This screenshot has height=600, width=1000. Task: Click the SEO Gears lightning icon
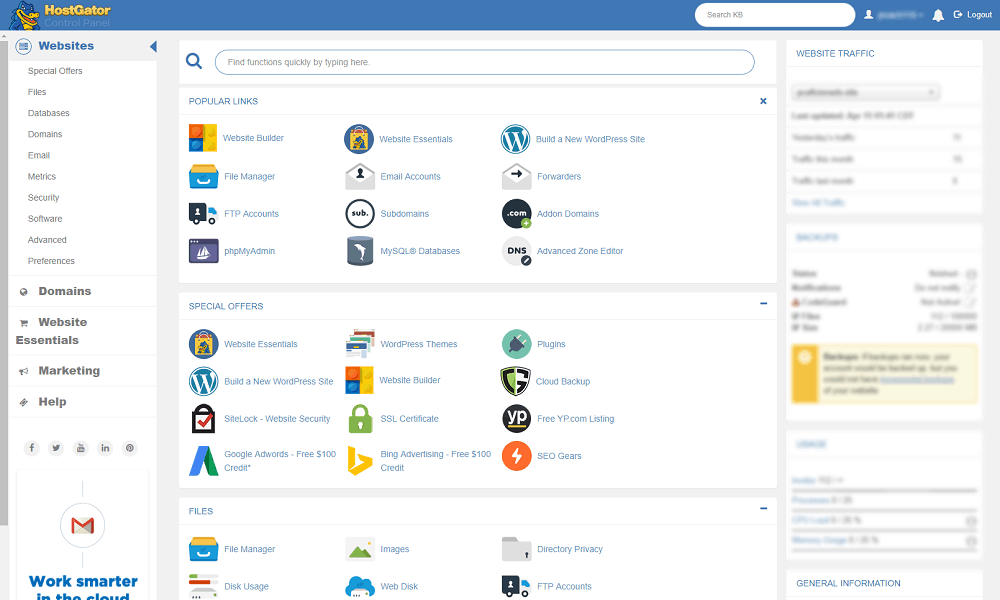[517, 456]
